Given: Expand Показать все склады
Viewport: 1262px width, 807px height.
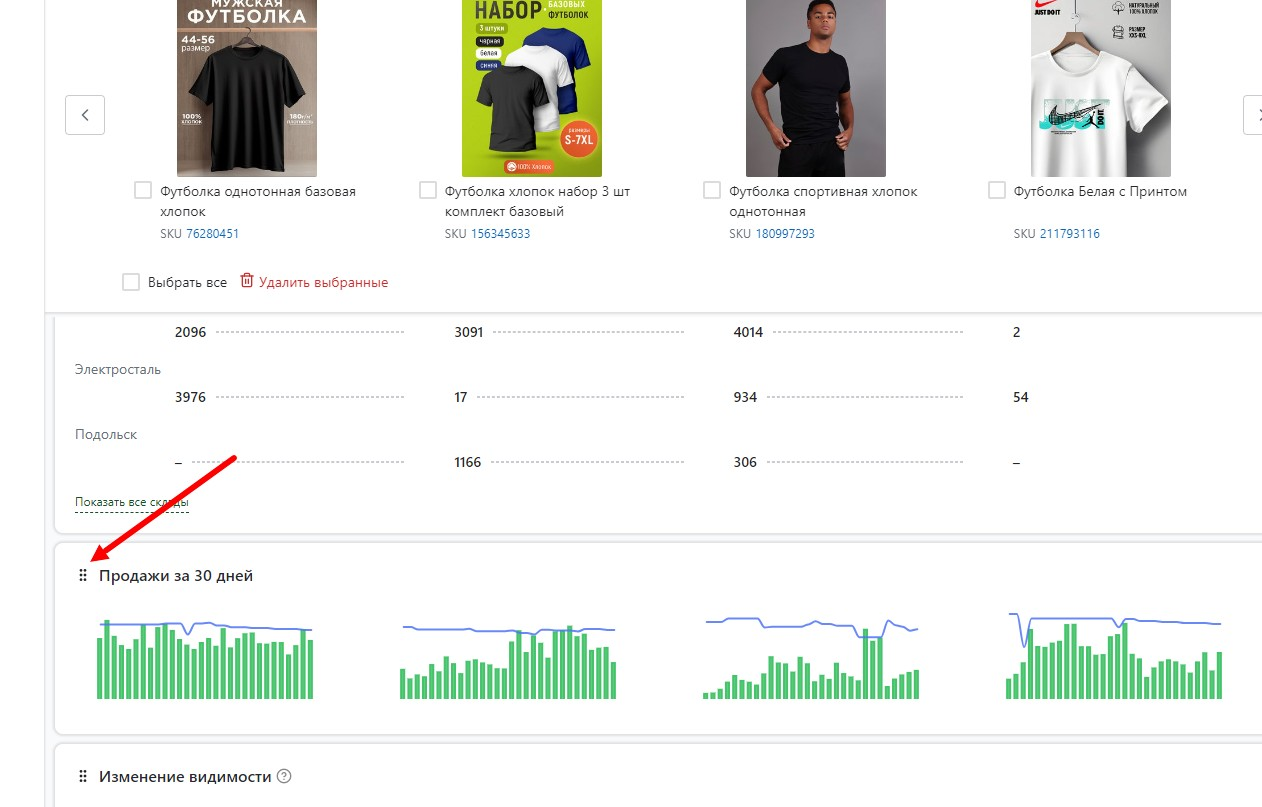Looking at the screenshot, I should [x=132, y=502].
